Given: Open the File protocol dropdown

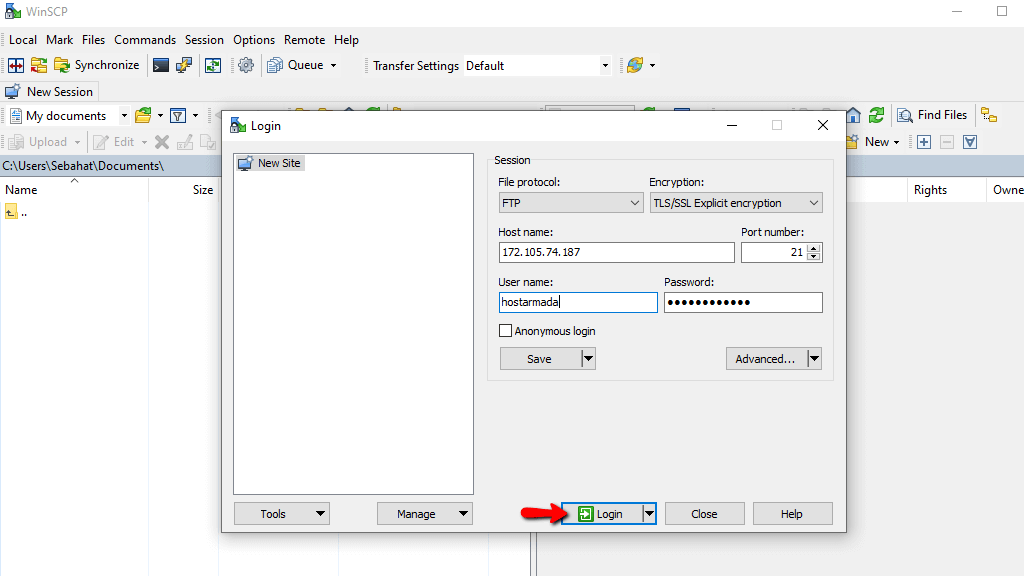Looking at the screenshot, I should [637, 202].
